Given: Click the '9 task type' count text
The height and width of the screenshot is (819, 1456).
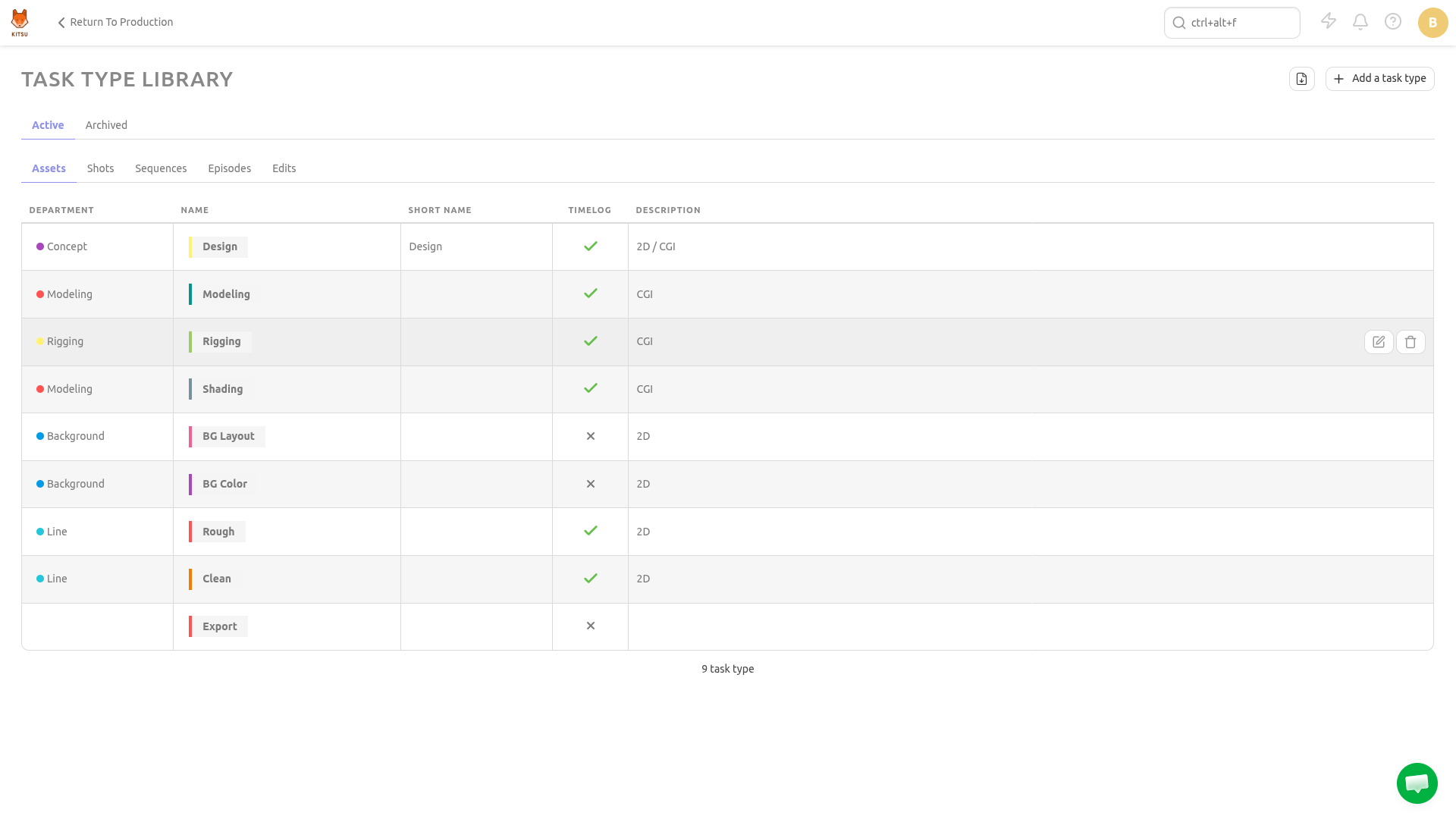Looking at the screenshot, I should [x=728, y=669].
